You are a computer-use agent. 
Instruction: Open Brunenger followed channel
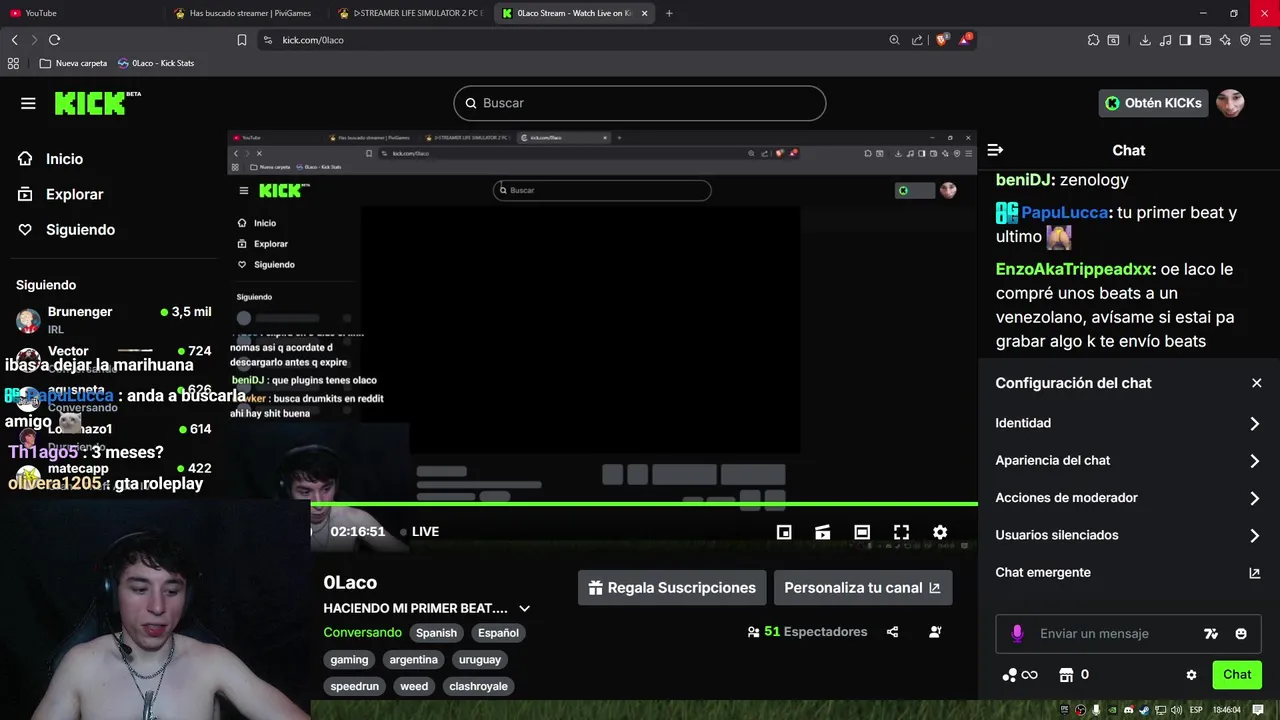tap(113, 320)
